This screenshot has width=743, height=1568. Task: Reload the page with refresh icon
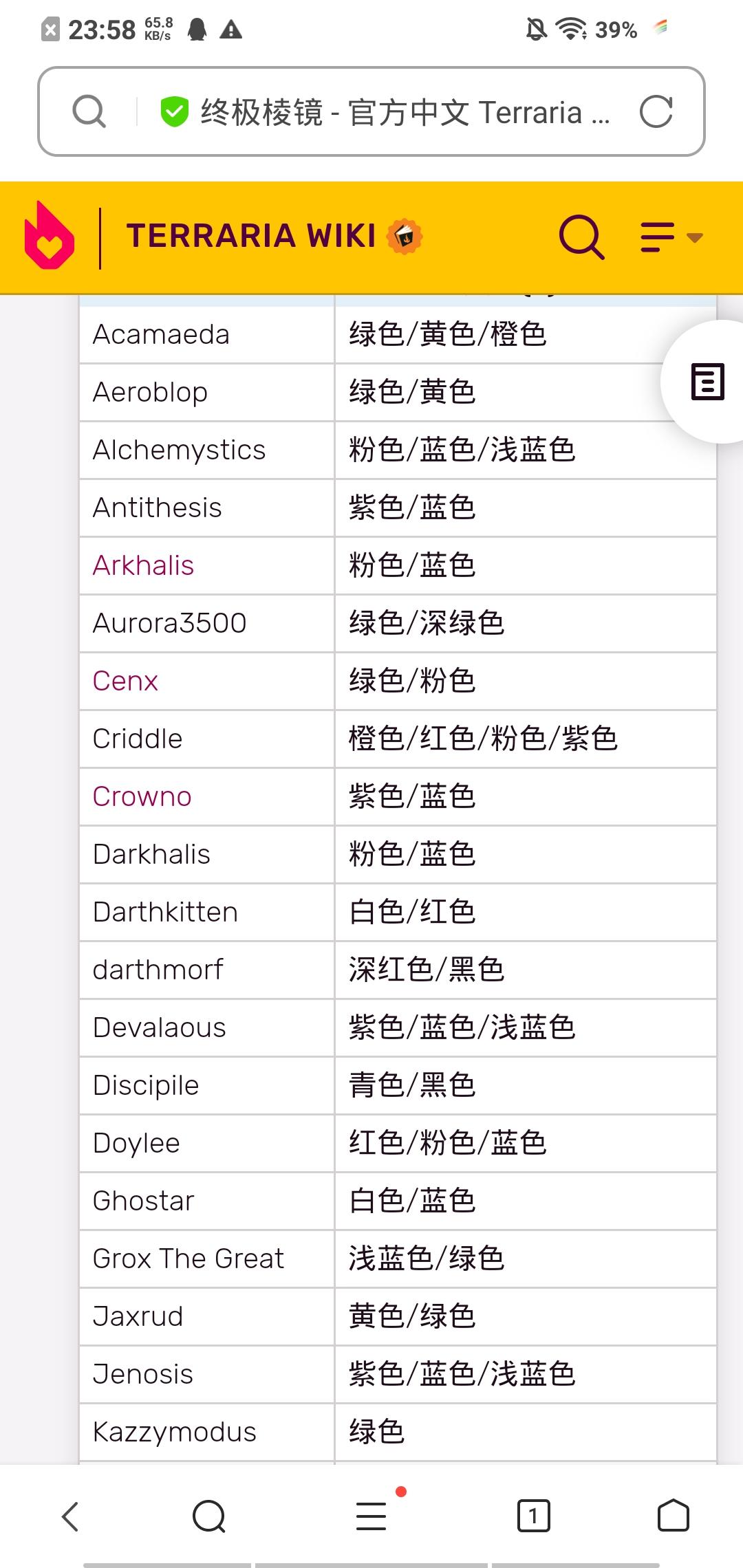click(656, 111)
